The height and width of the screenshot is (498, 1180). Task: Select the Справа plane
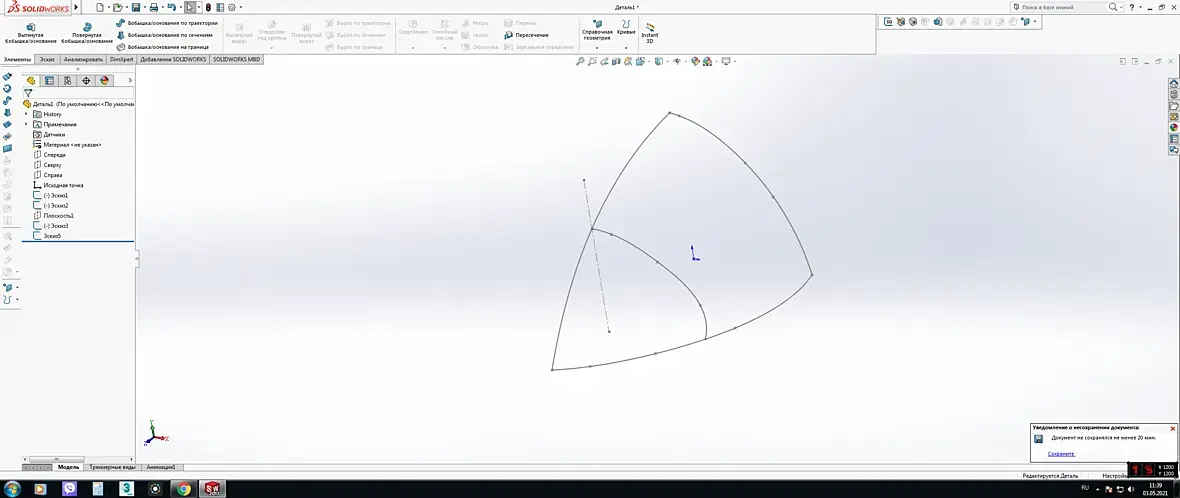[x=48, y=175]
